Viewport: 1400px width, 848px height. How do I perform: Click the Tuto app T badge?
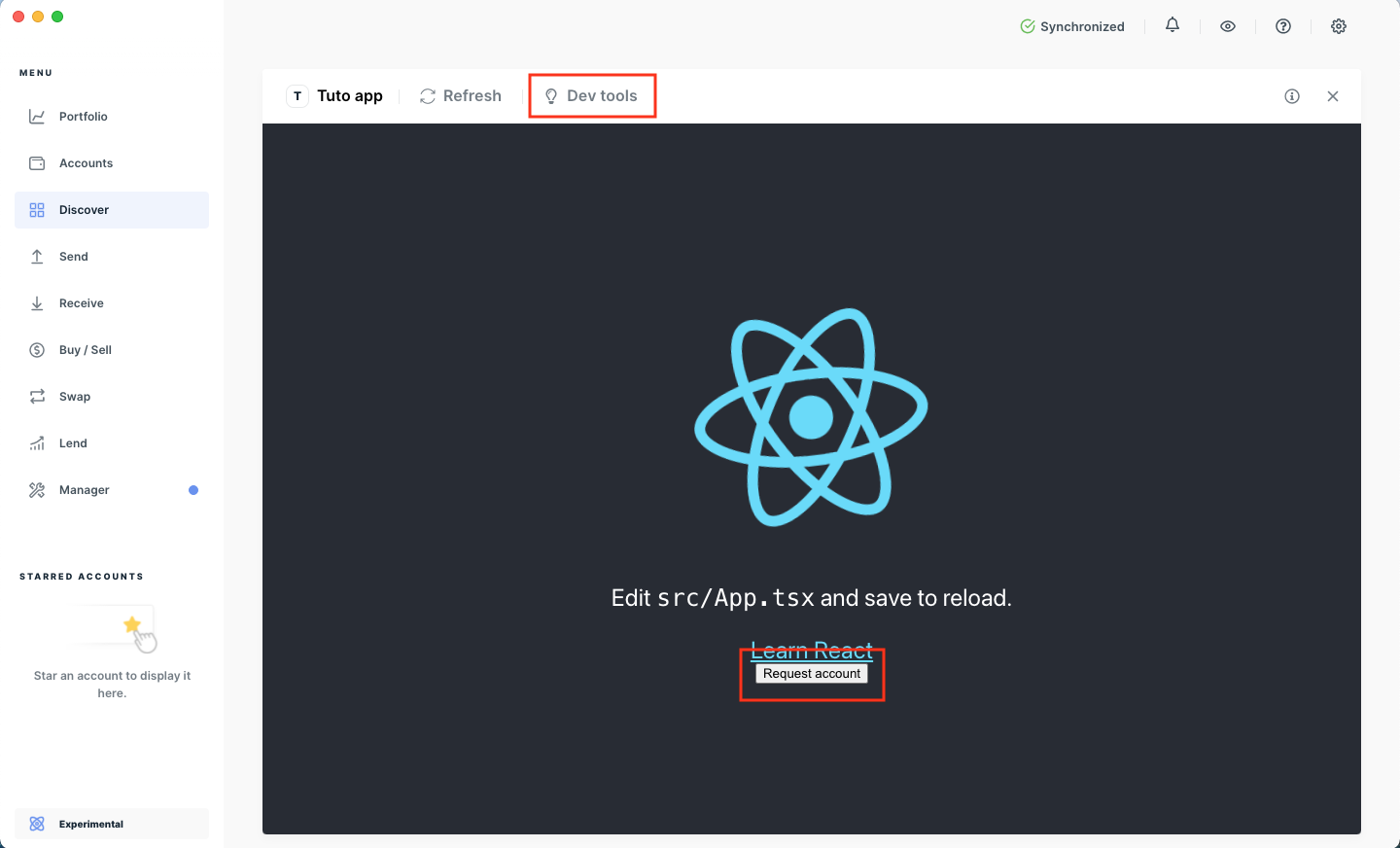(x=297, y=95)
